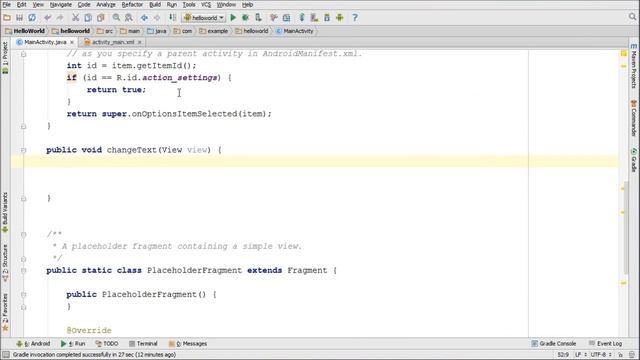The height and width of the screenshot is (360, 640).
Task: Open the Run tool window button
Action: (73, 344)
